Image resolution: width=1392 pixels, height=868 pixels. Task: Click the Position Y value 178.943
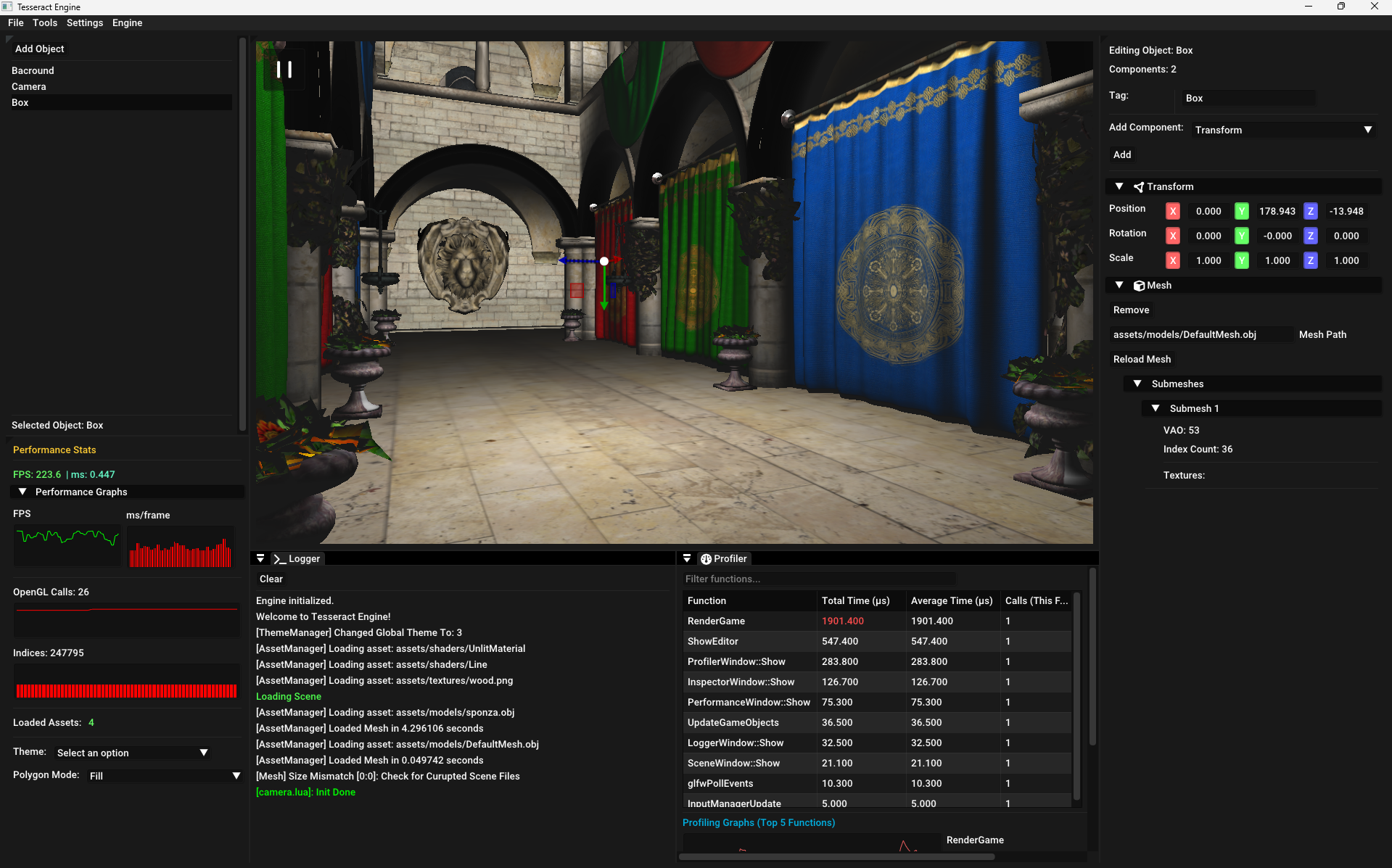click(x=1277, y=211)
